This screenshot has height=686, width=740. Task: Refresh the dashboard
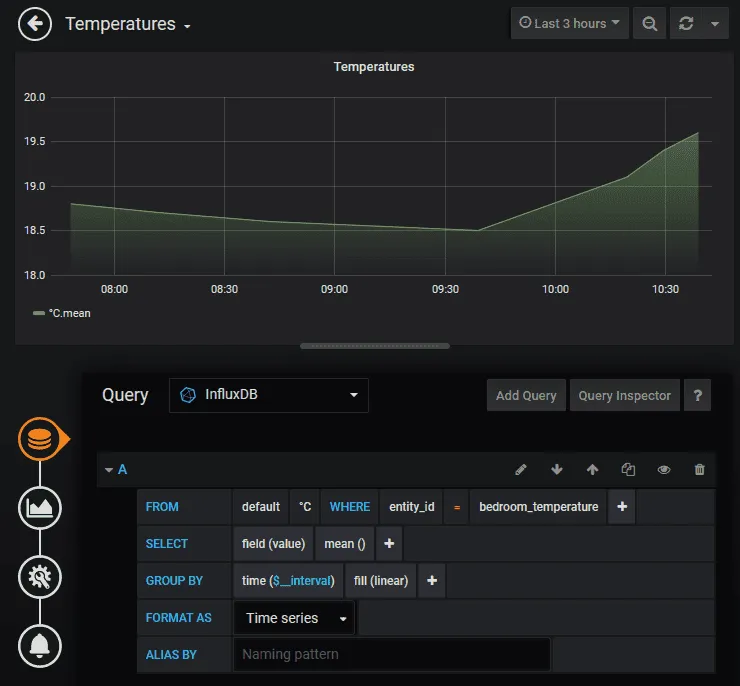(686, 23)
